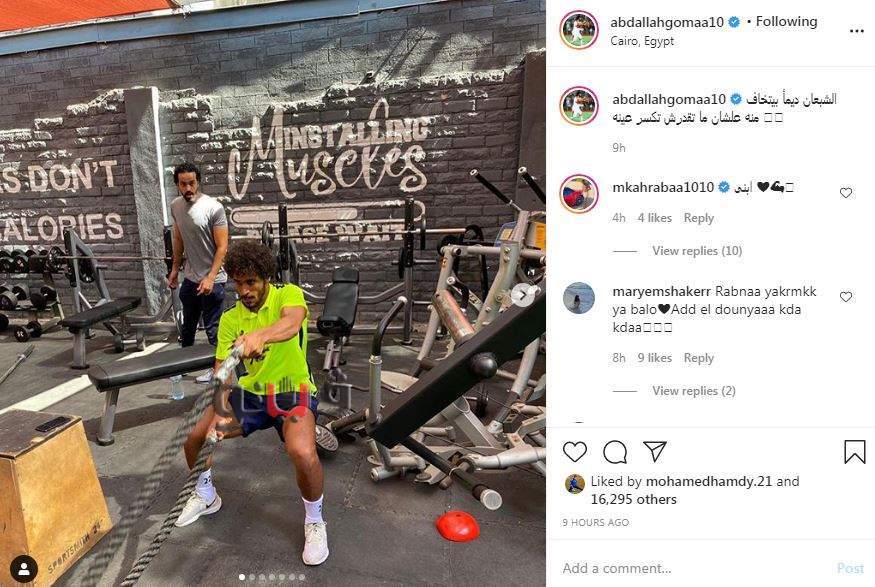Open the comment bubble icon
875x587 pixels.
click(615, 452)
